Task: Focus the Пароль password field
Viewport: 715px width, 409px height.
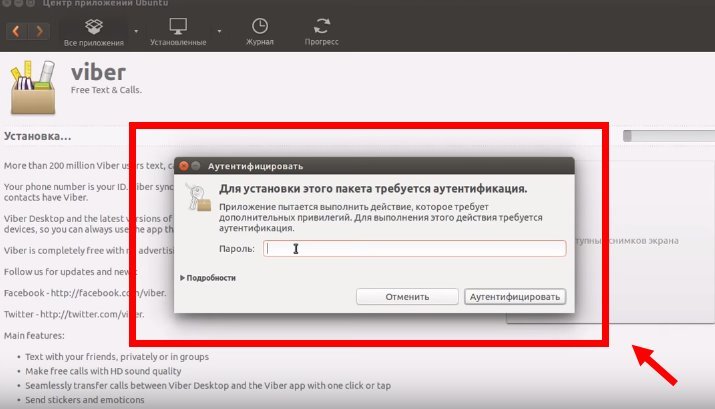Action: click(415, 248)
